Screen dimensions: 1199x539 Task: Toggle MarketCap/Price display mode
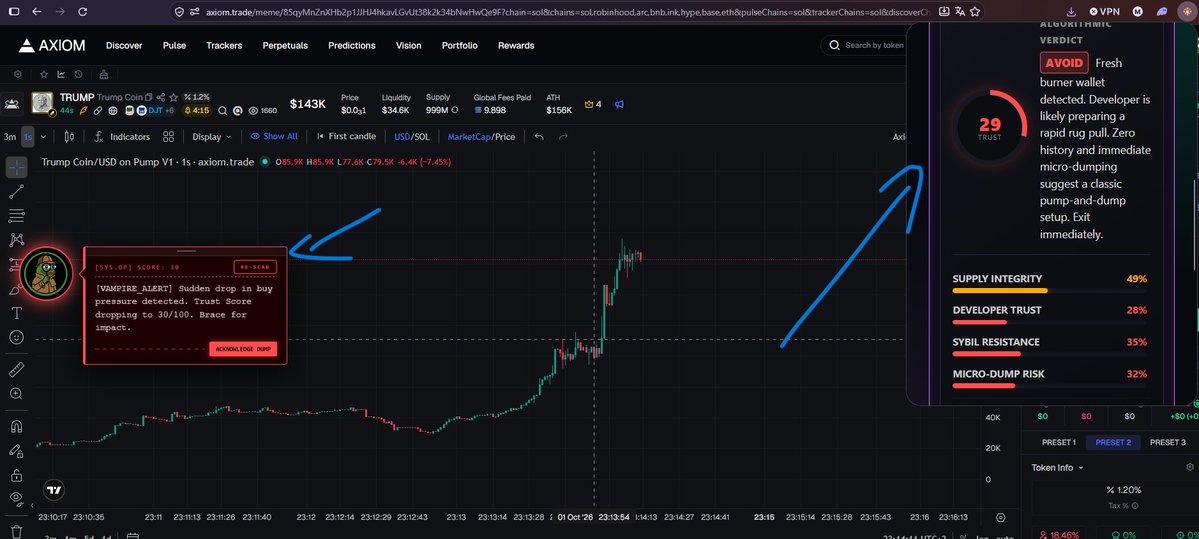pos(481,137)
